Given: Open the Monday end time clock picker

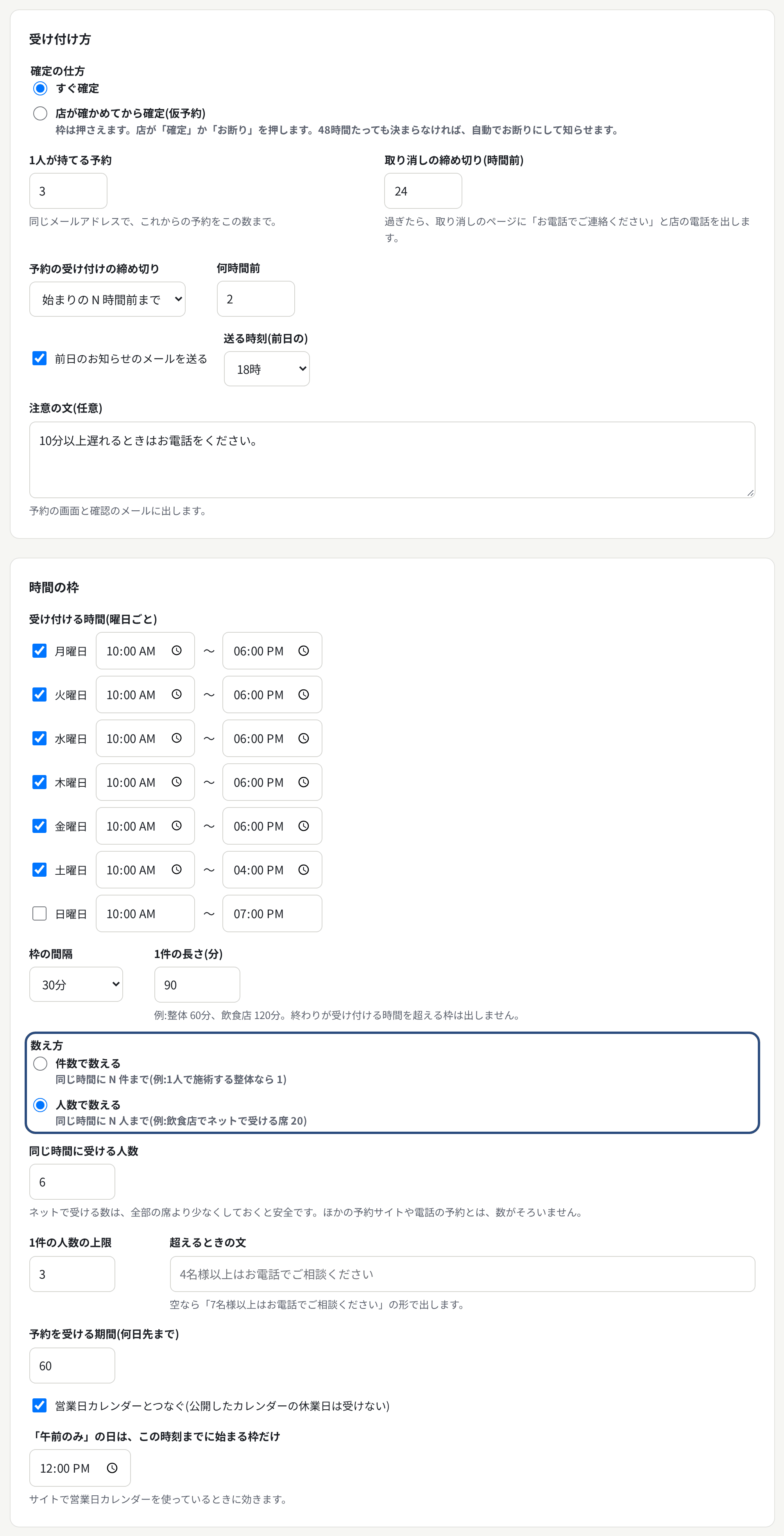Looking at the screenshot, I should tap(303, 651).
